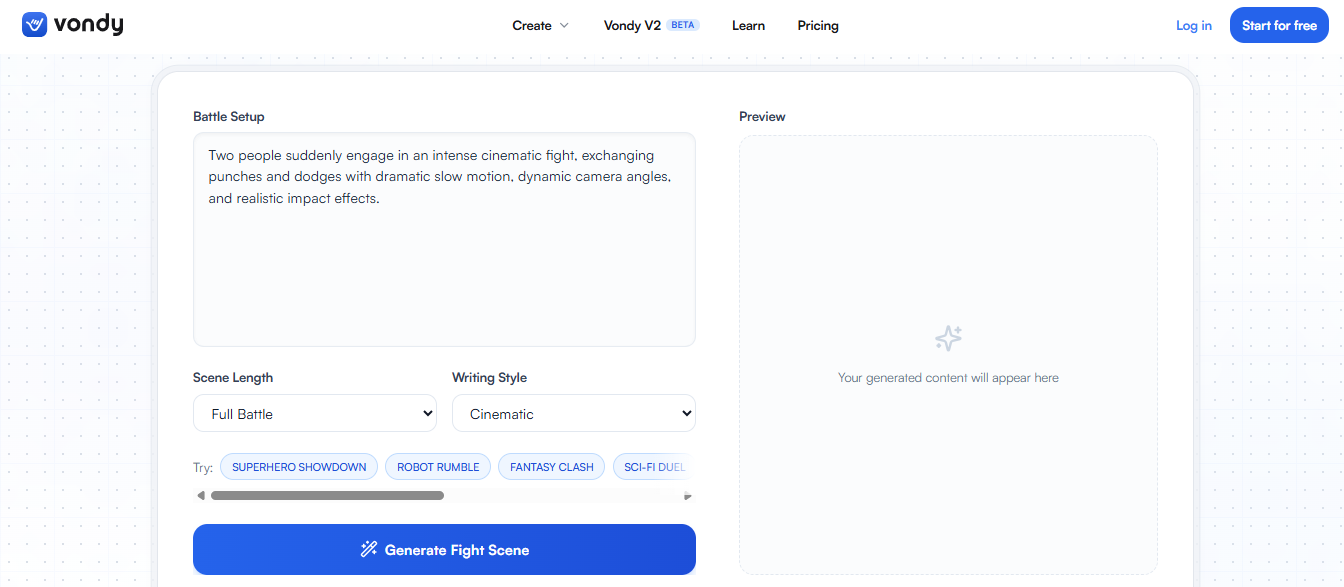Click the right arrow of suggestions scrollbar
Image resolution: width=1344 pixels, height=587 pixels.
tap(687, 496)
